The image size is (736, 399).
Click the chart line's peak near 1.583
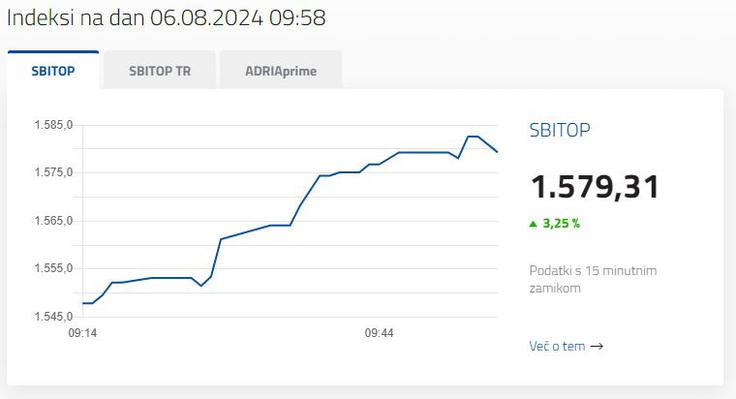(x=473, y=136)
